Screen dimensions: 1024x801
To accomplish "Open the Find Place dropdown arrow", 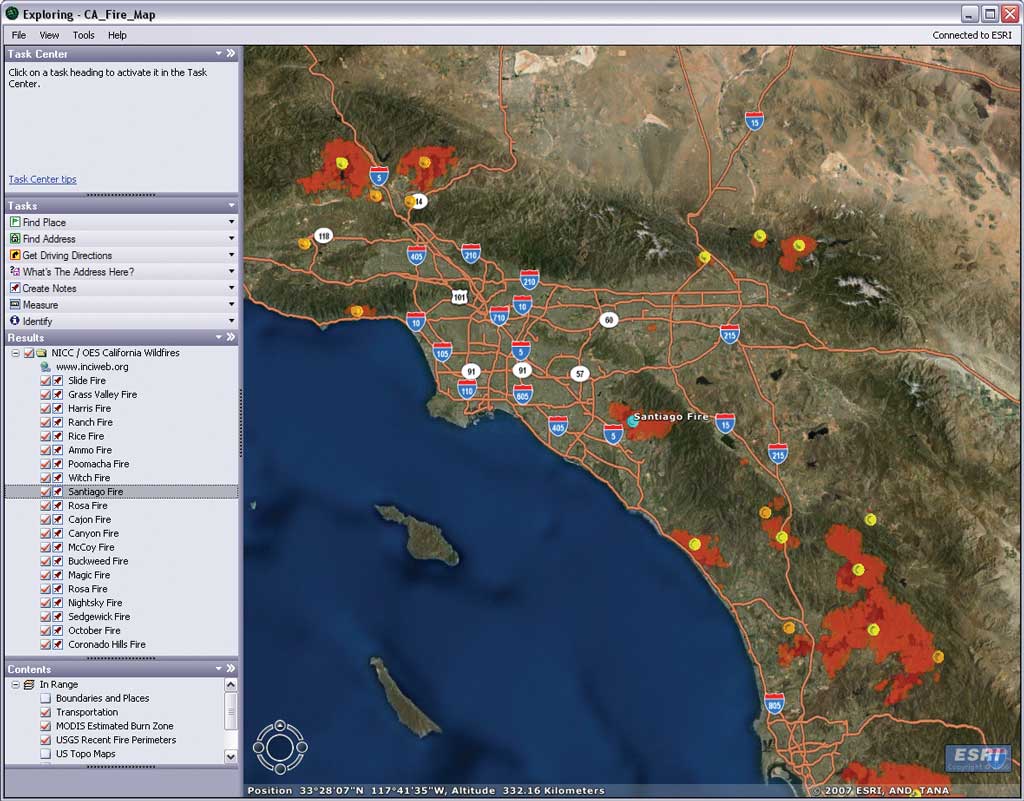I will [x=231, y=222].
